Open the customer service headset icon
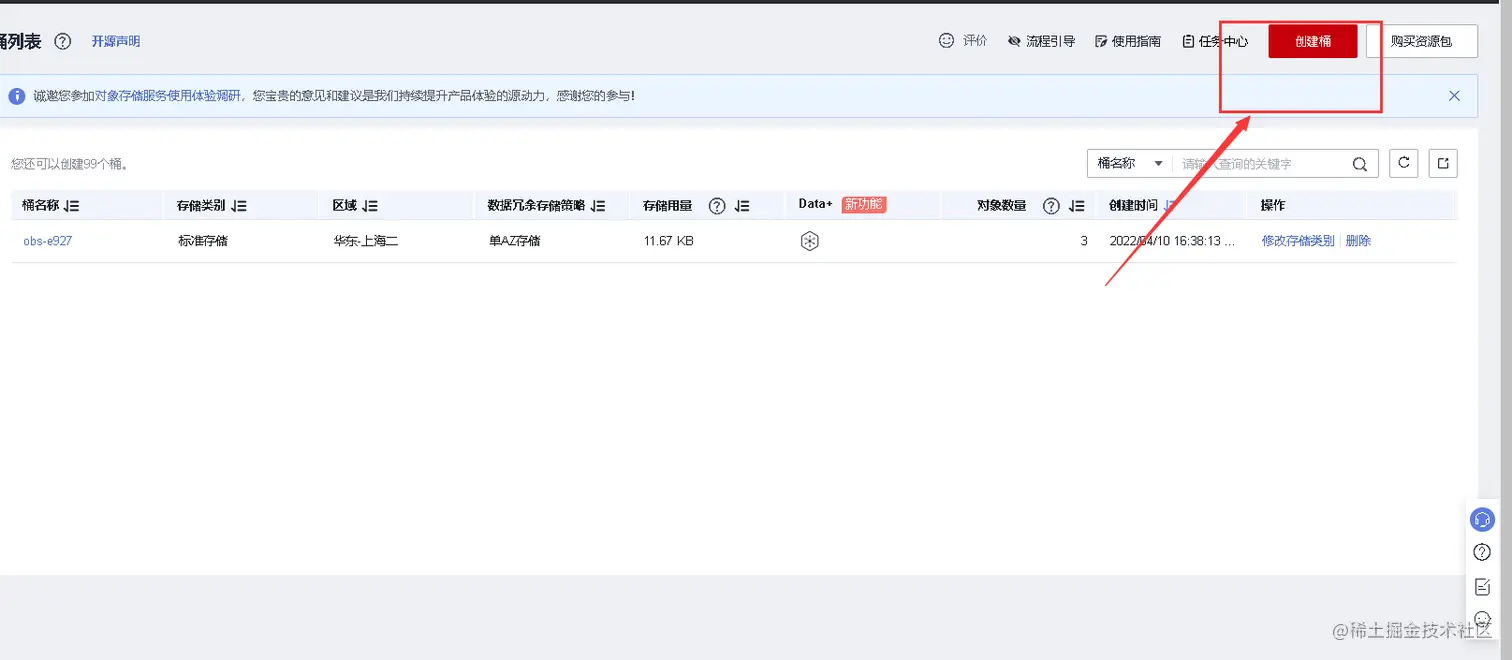The height and width of the screenshot is (660, 1512). [1482, 520]
